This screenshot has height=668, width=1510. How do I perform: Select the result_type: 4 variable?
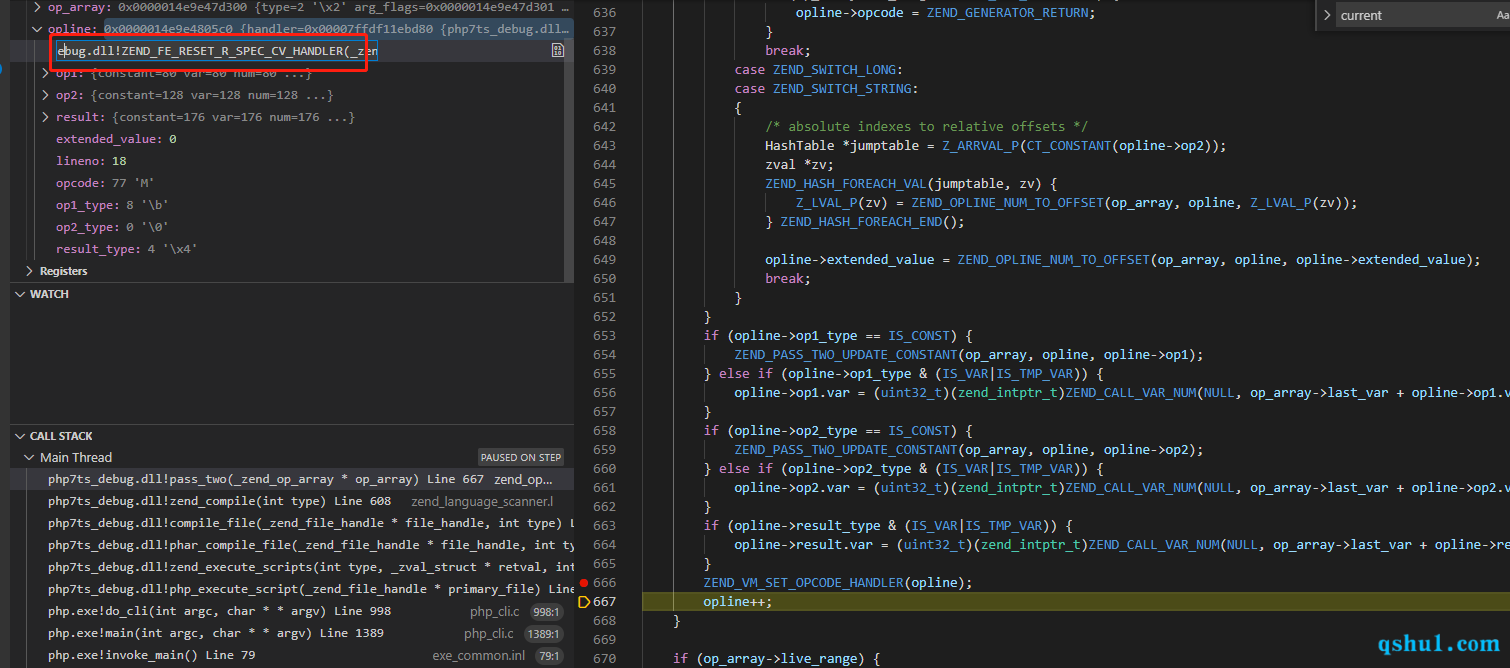[126, 249]
